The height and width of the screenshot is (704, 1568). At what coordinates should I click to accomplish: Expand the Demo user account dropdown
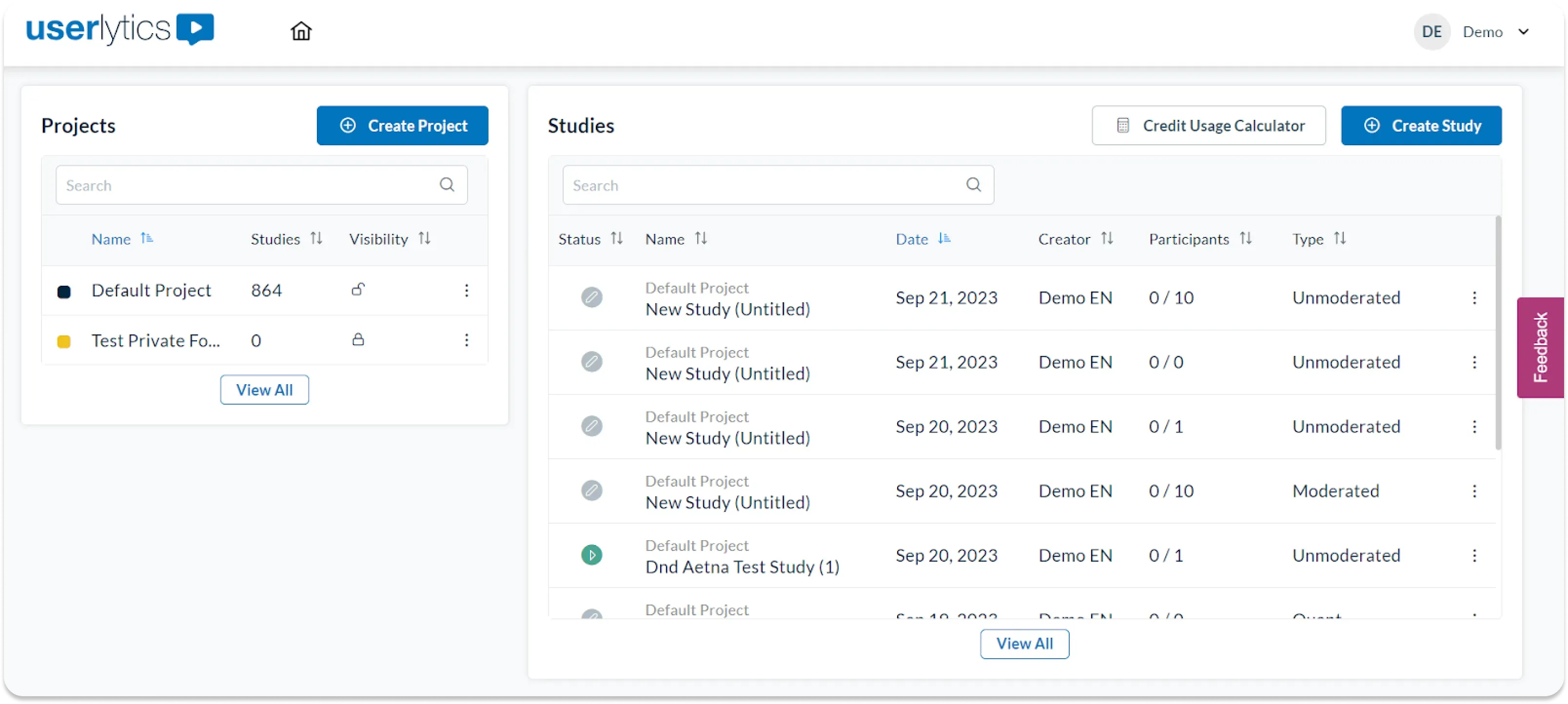click(1524, 32)
